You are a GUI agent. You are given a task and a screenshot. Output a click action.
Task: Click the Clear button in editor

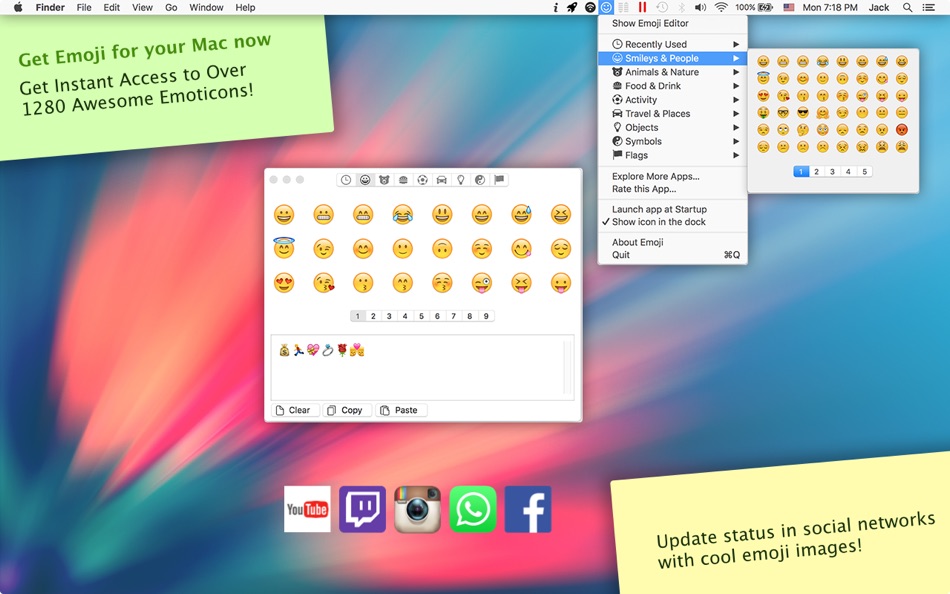tap(295, 410)
